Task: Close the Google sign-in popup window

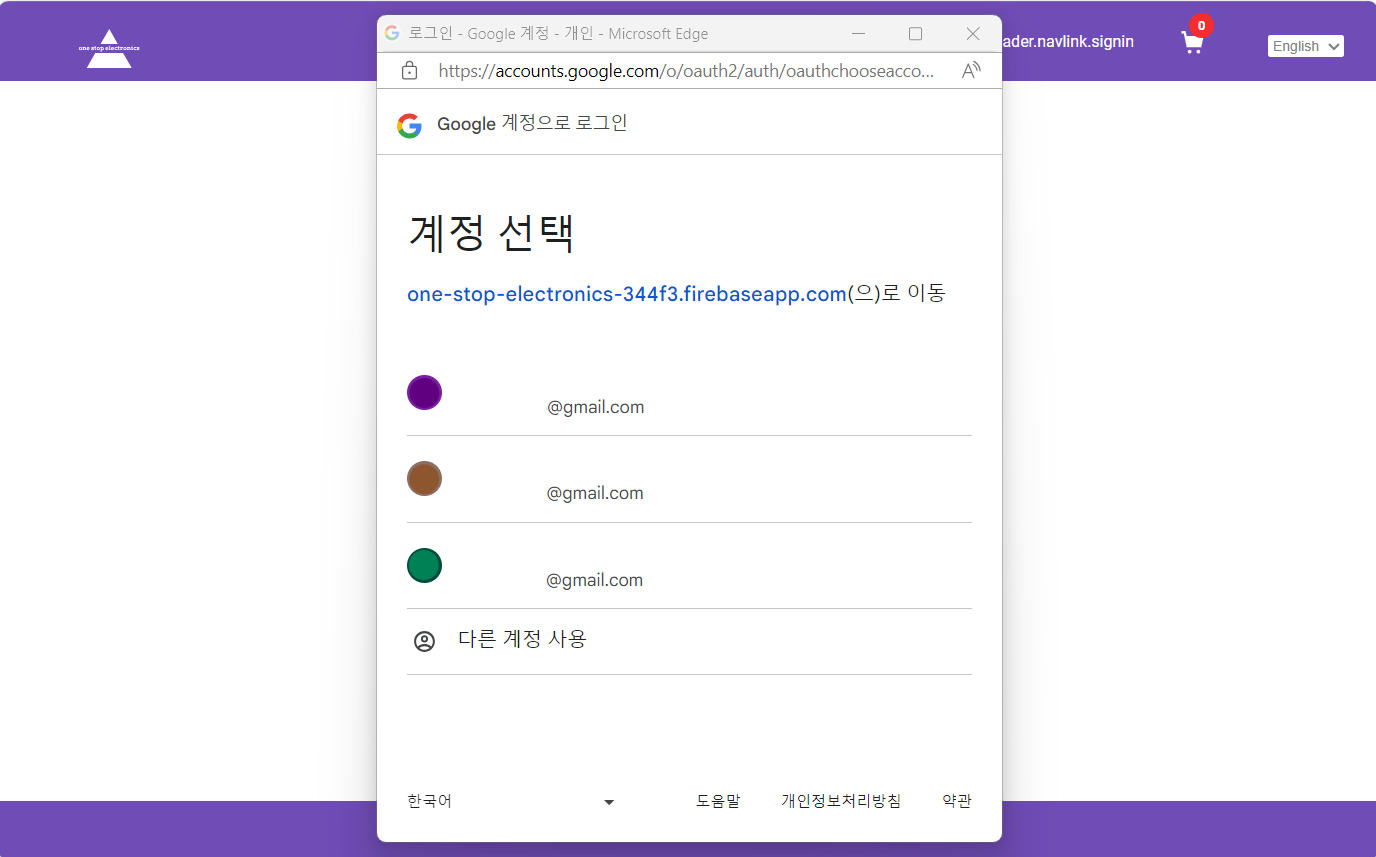Action: click(973, 33)
